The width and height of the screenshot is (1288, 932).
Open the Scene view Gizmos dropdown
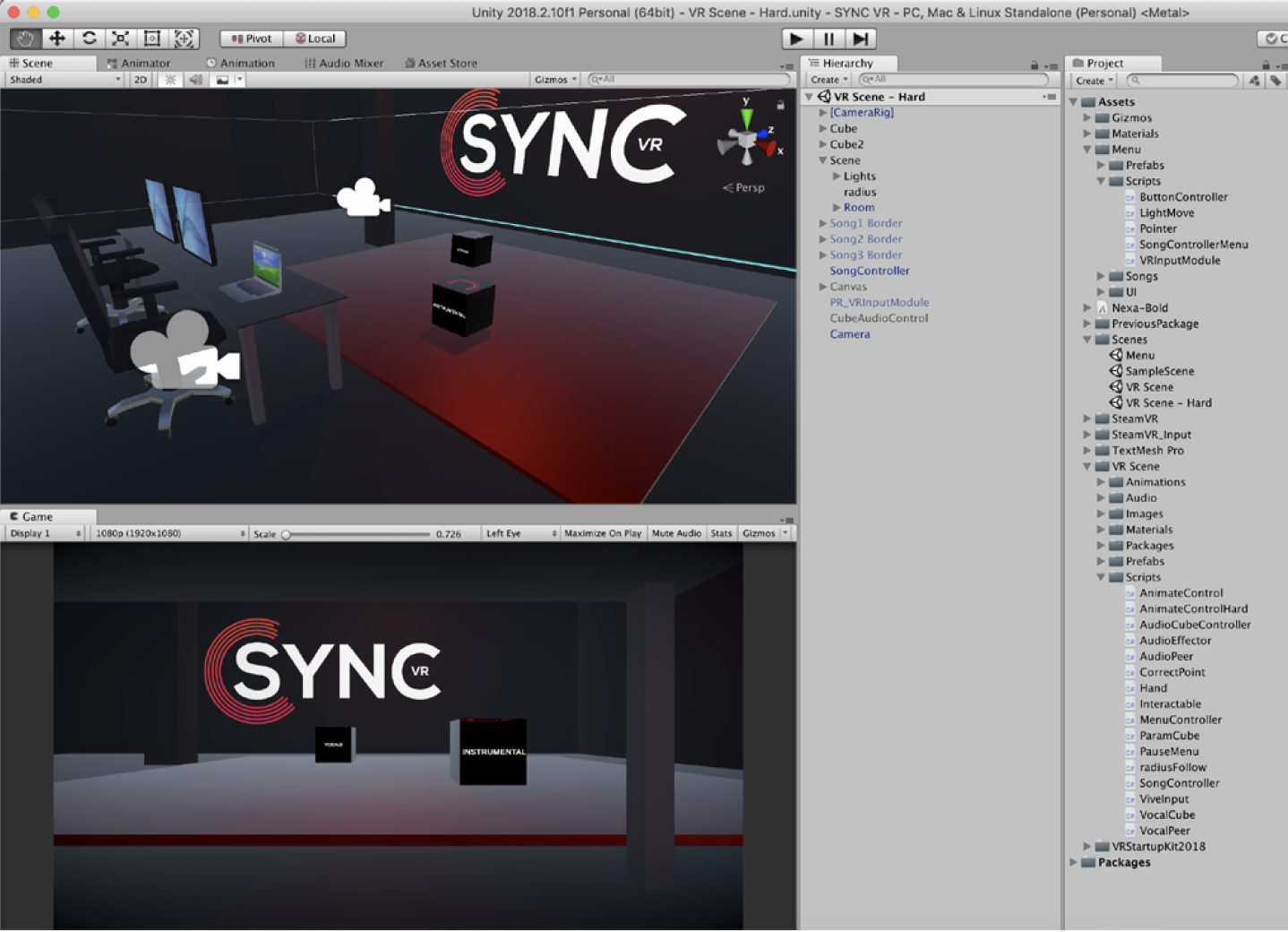tap(555, 80)
